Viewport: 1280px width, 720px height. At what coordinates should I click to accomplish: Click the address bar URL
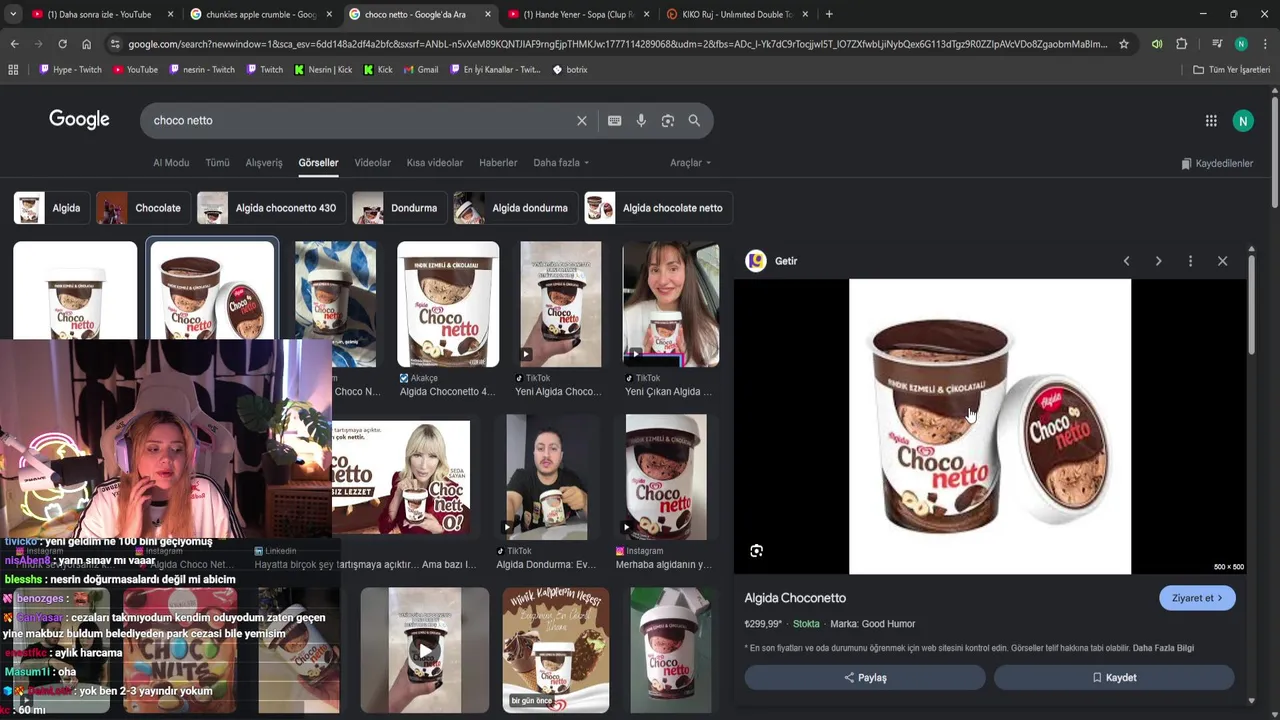tap(617, 44)
